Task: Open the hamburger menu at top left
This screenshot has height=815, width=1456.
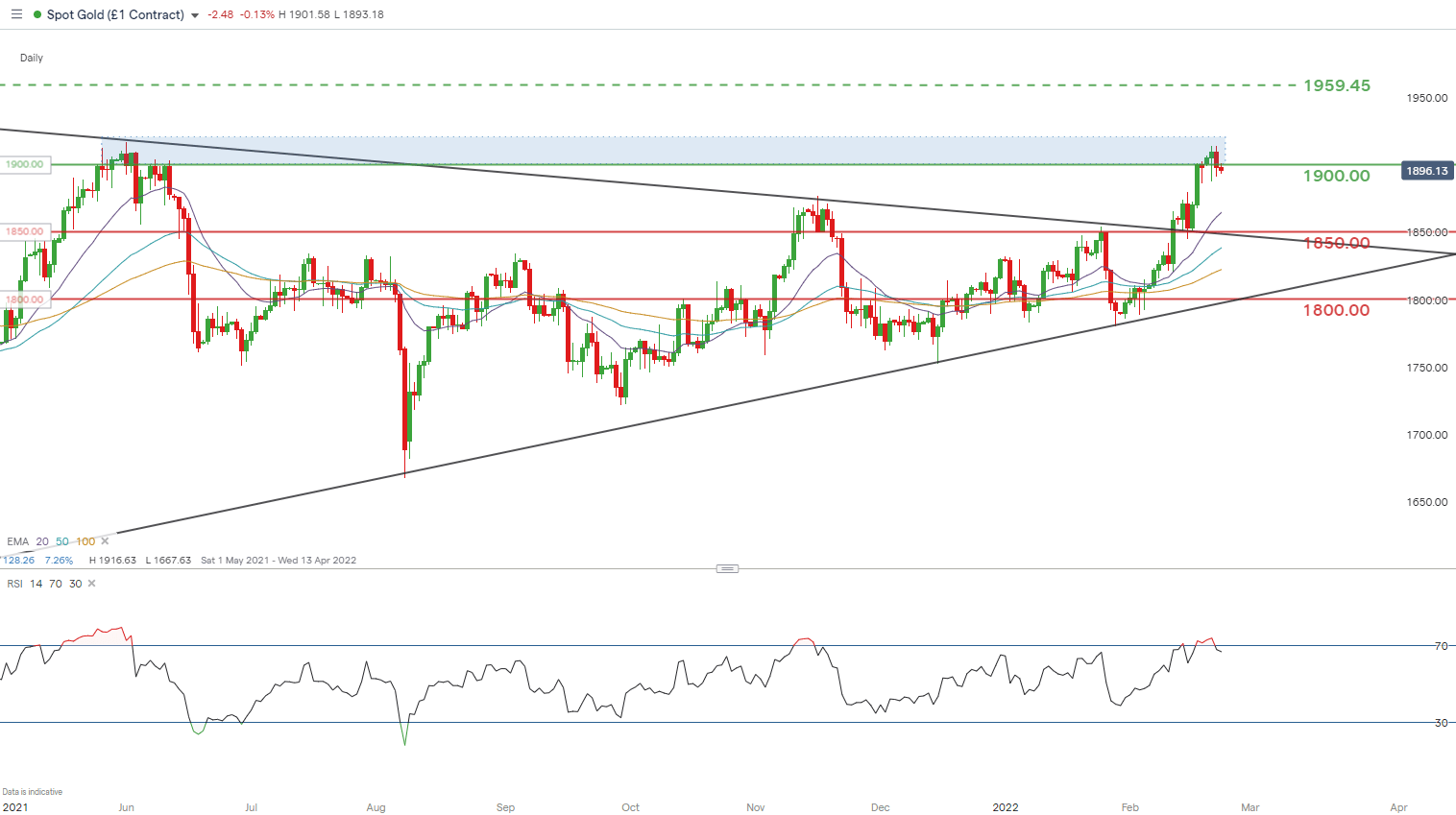Action: [16, 14]
